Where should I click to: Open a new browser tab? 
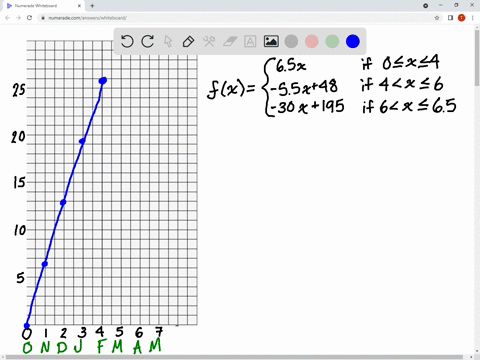tap(92, 6)
